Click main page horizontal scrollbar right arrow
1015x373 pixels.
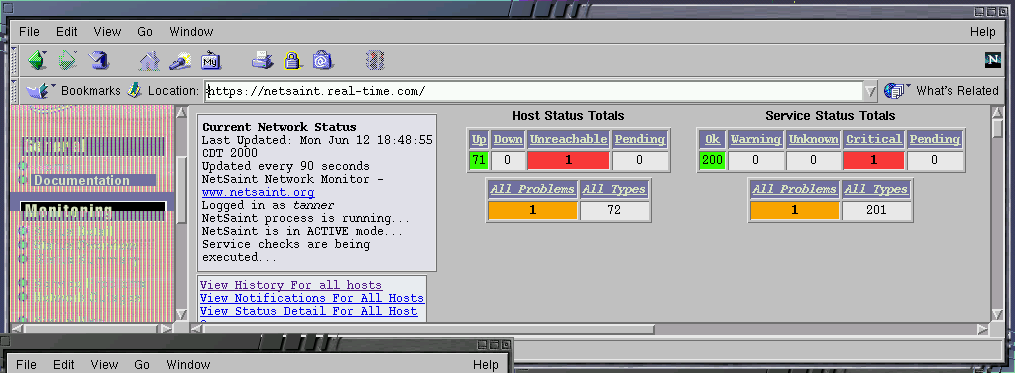(x=983, y=329)
